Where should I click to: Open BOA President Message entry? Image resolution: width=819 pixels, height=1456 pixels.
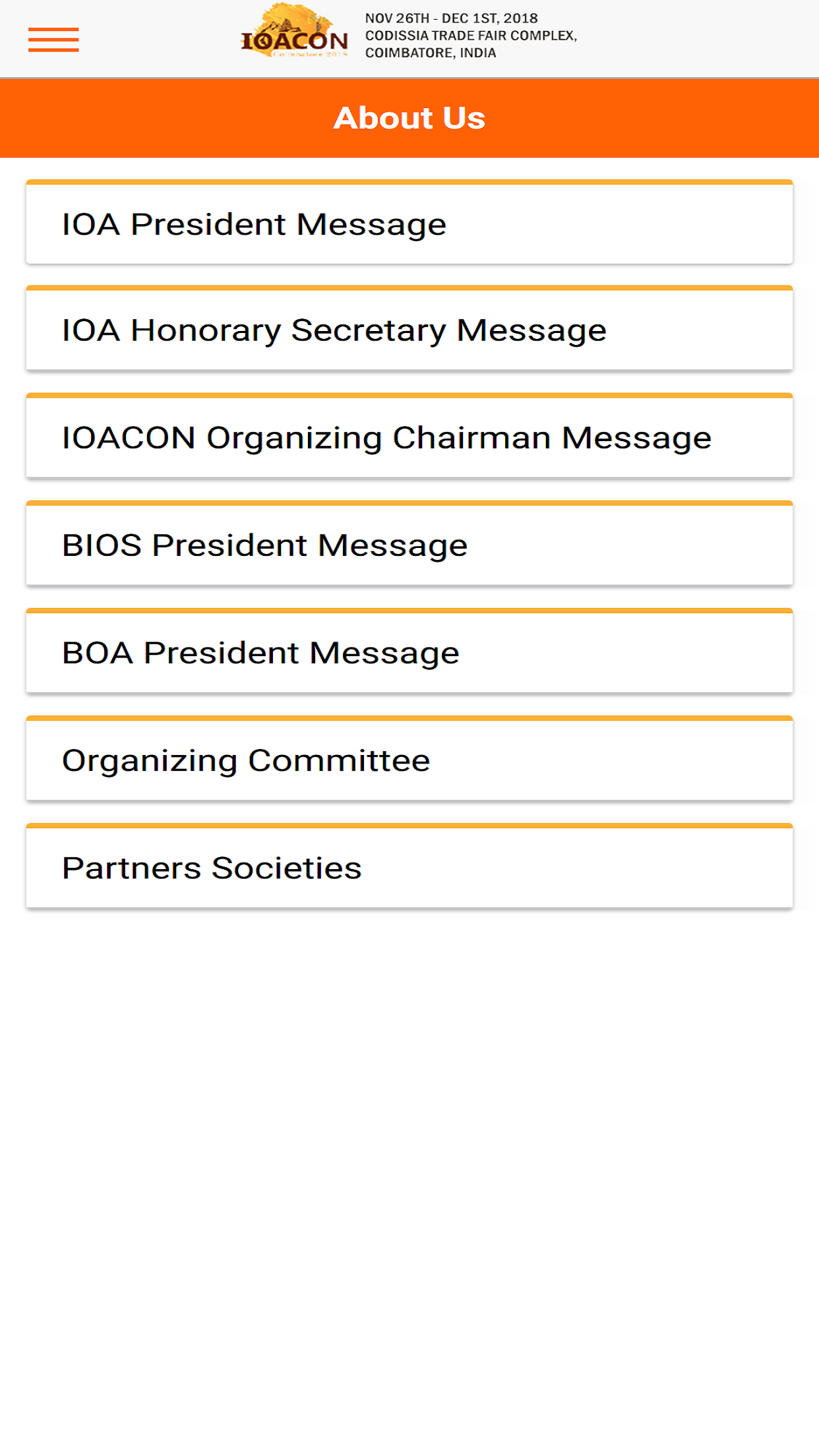409,653
